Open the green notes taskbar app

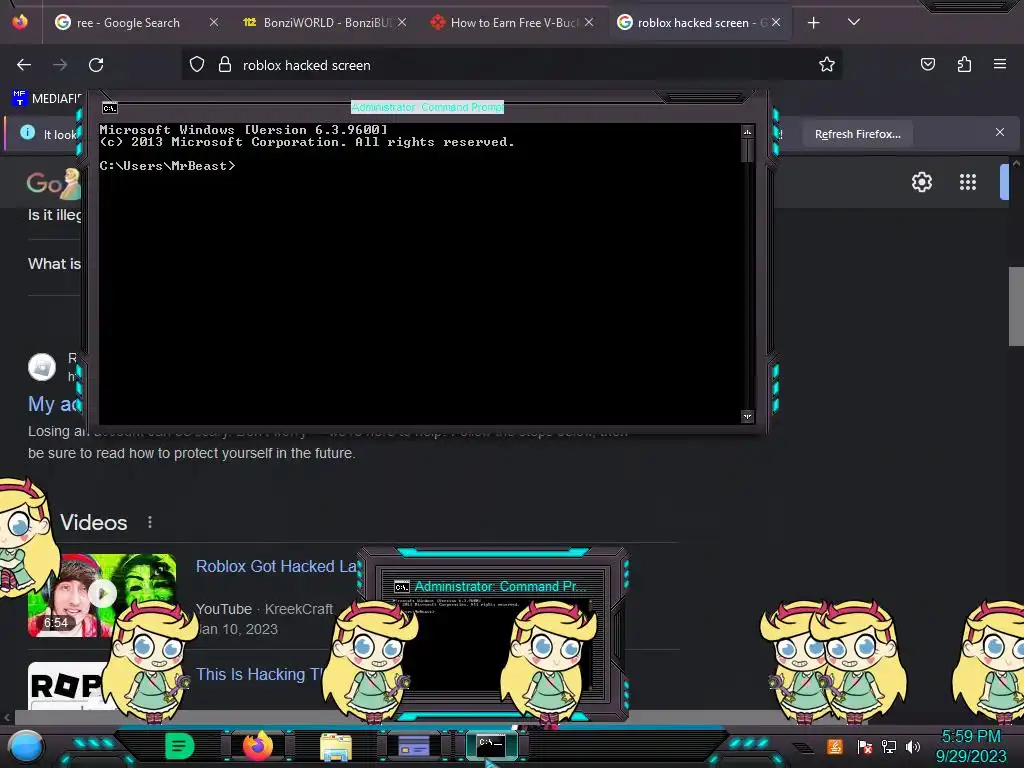[179, 746]
